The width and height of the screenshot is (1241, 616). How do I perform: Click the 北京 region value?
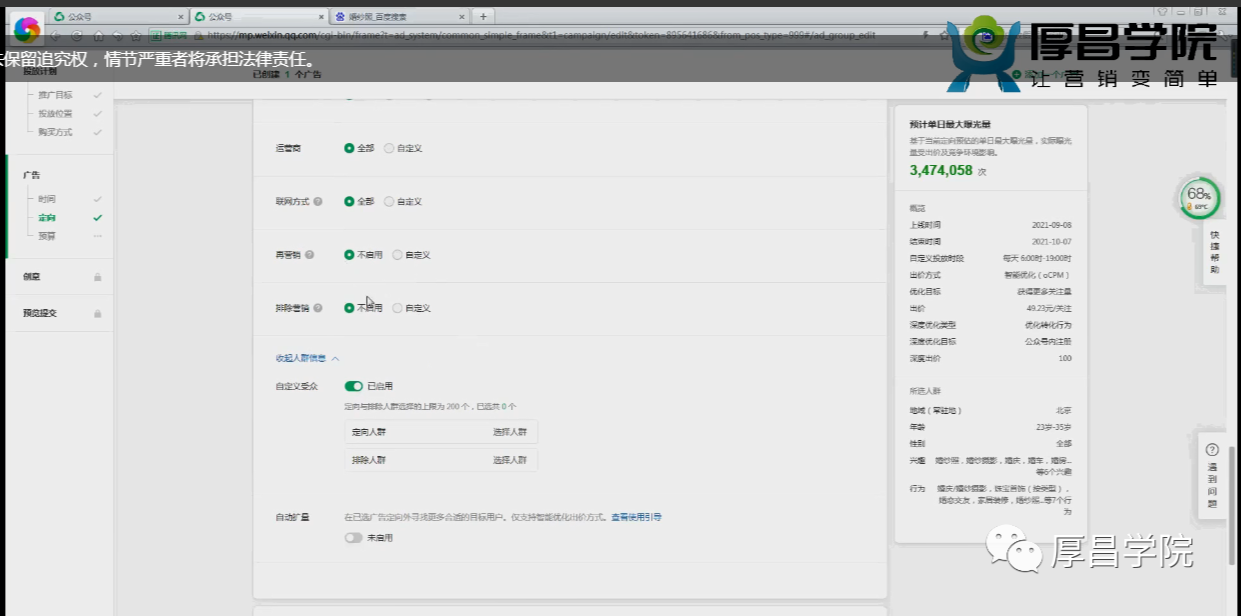pos(1063,410)
